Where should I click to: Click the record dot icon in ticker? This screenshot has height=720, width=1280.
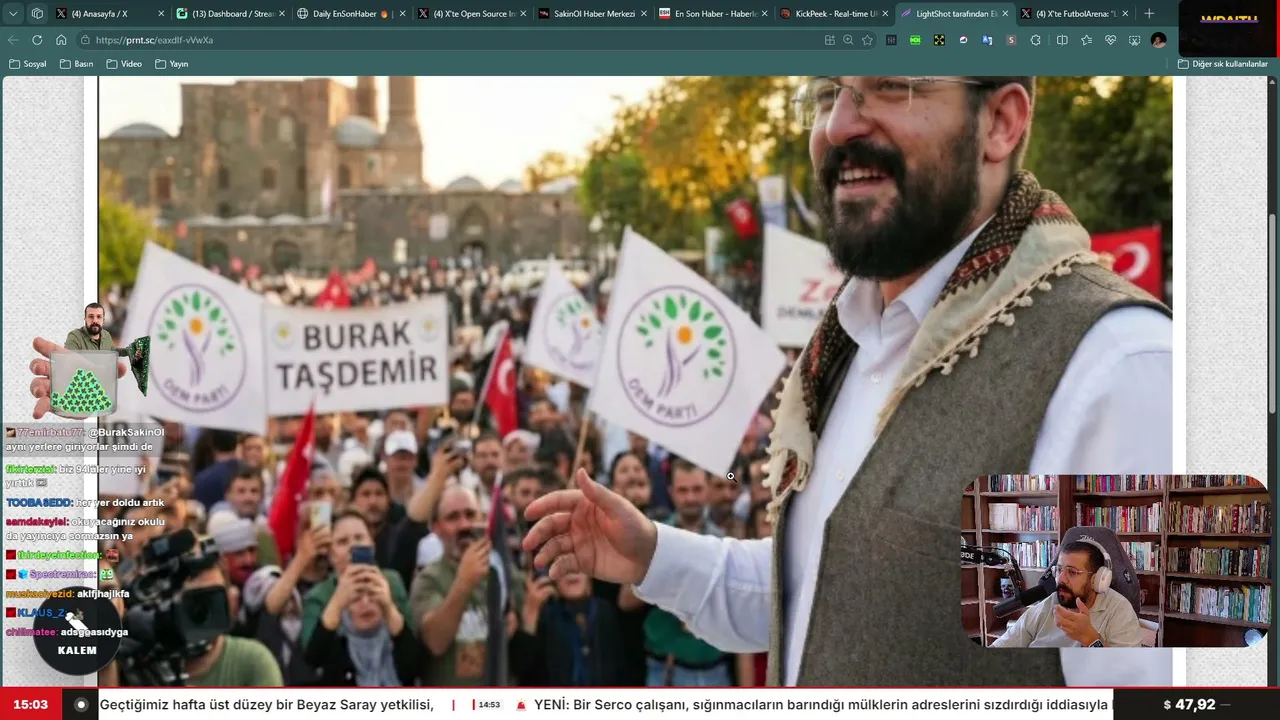81,705
